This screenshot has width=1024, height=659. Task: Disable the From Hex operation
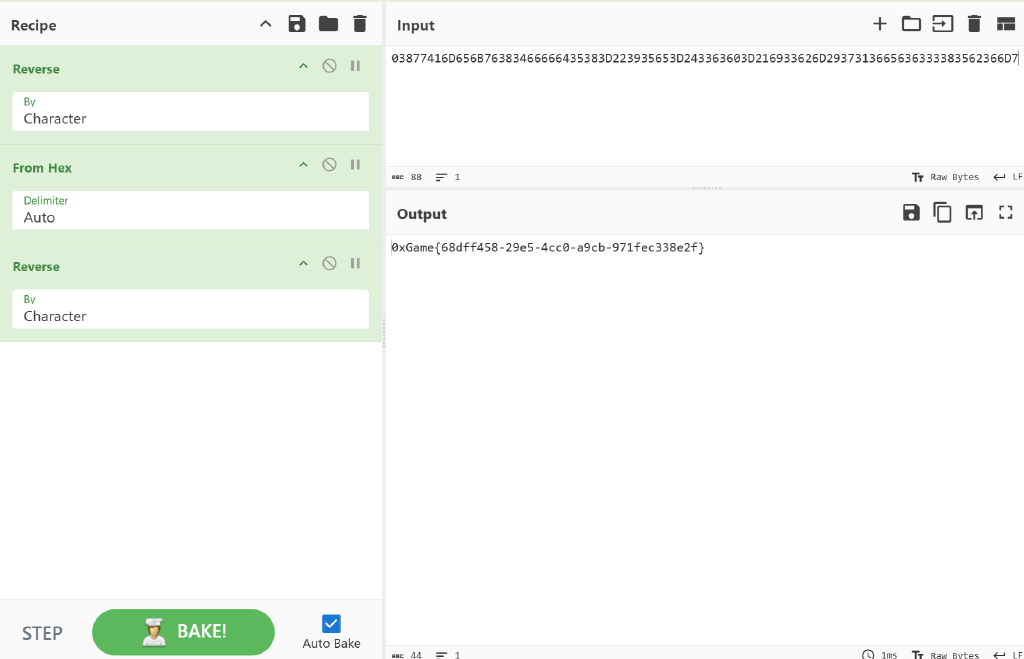[x=329, y=165]
